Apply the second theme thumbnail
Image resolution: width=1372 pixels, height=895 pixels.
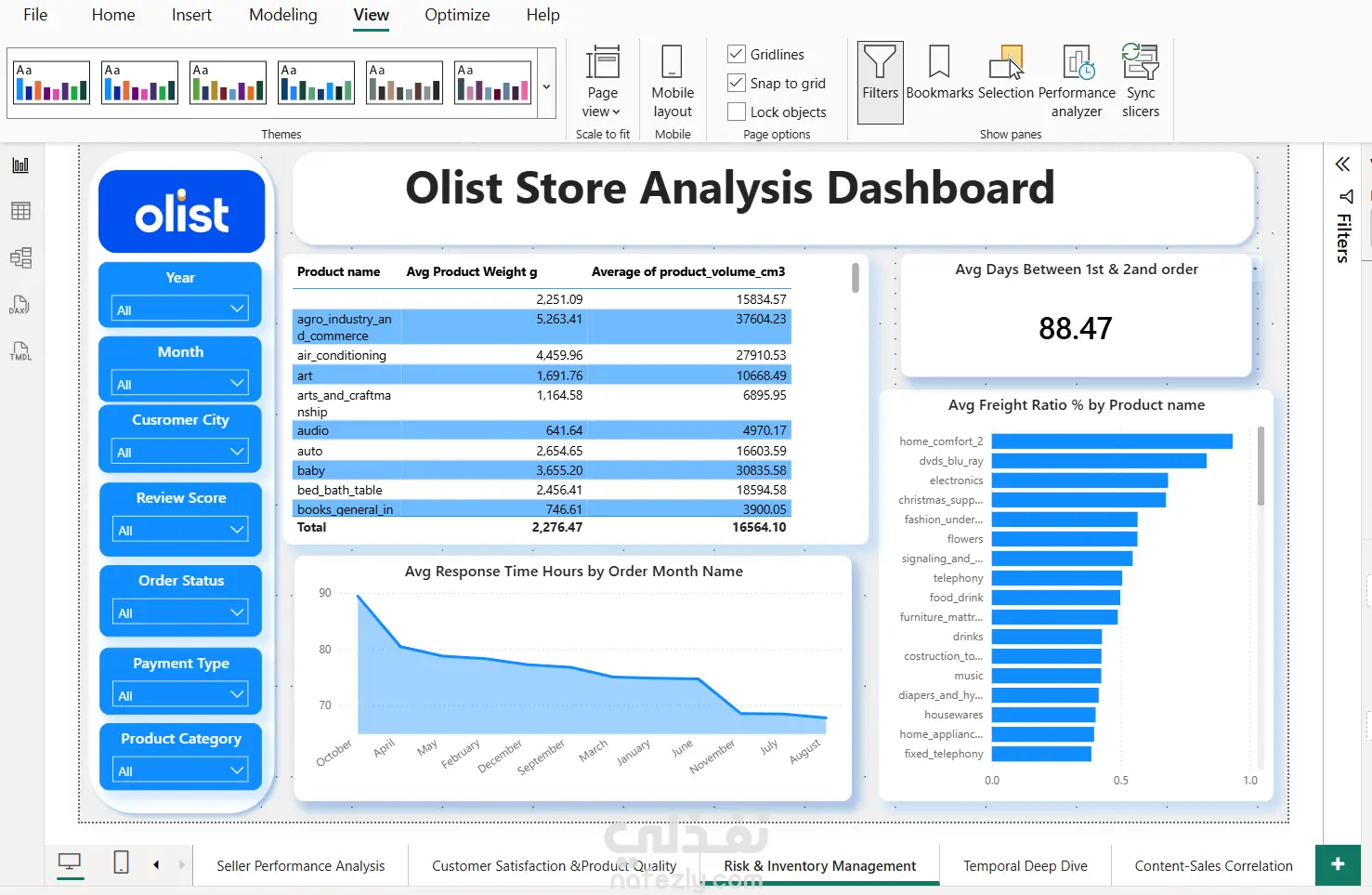140,83
